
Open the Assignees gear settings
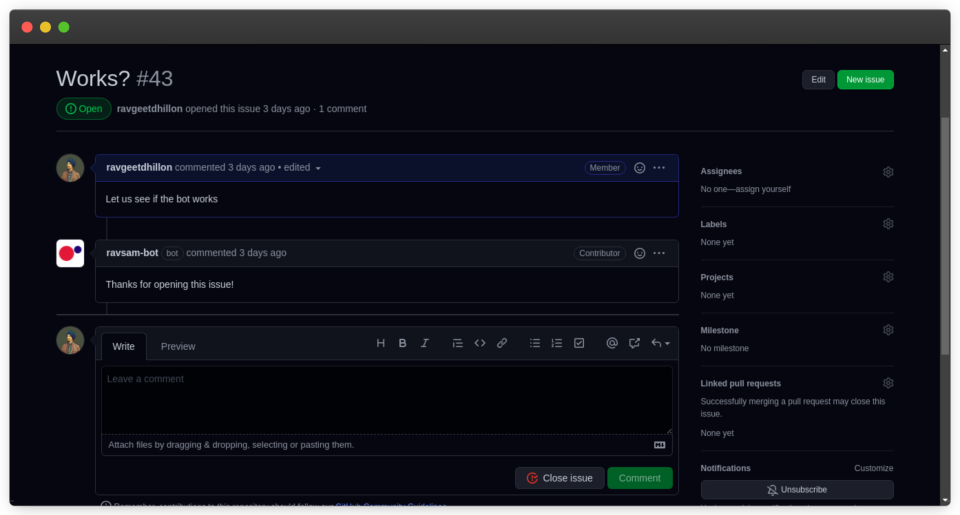(x=888, y=172)
